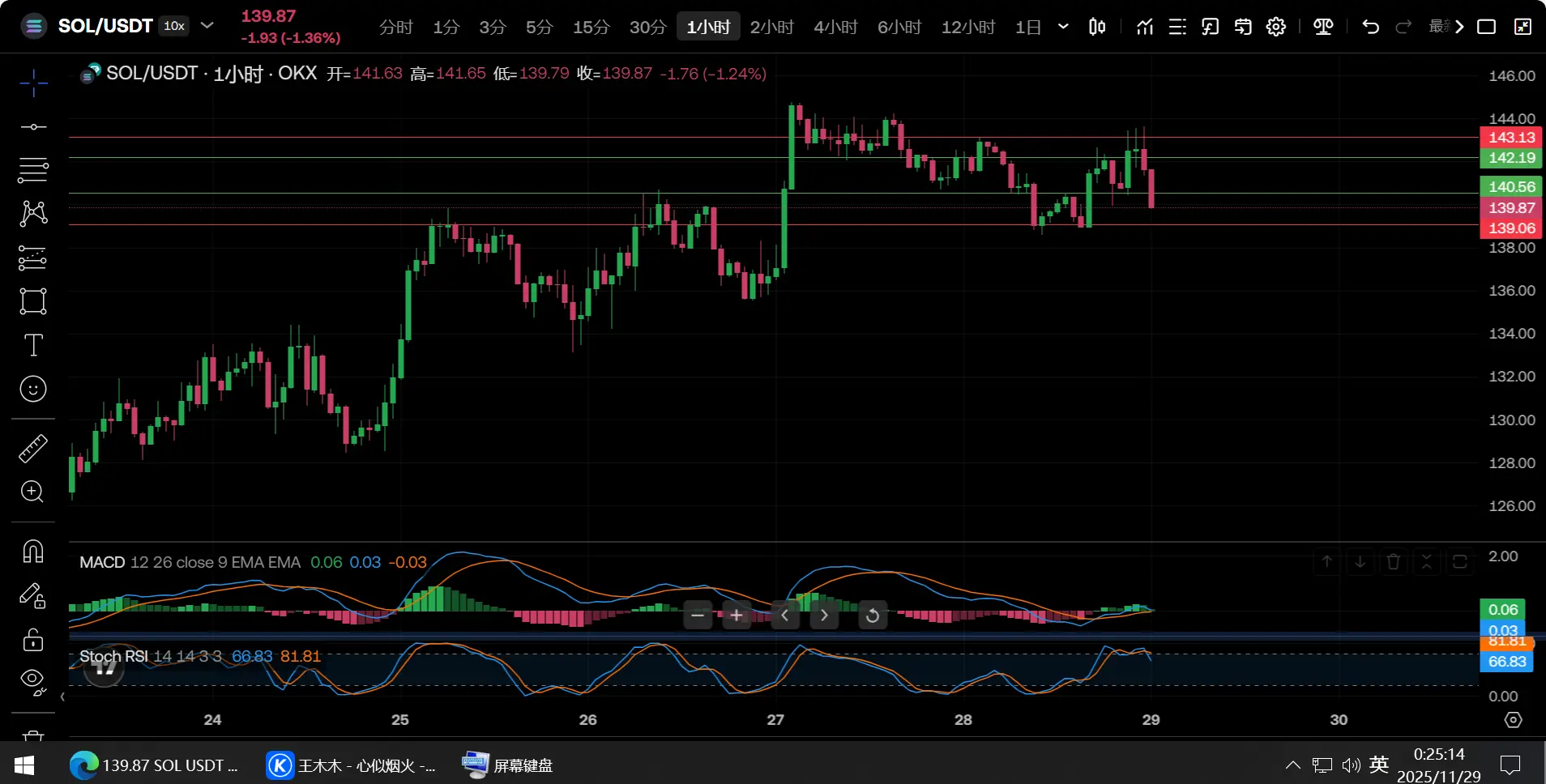Select the Text annotation tool
Screen dimensions: 1546x784
(x=33, y=345)
